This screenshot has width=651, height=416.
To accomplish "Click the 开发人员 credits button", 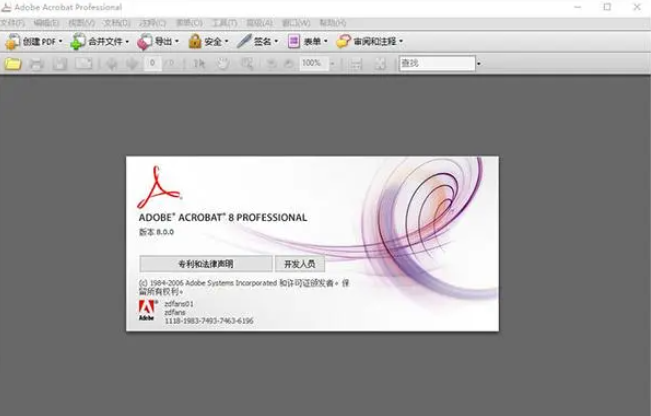I will click(300, 264).
